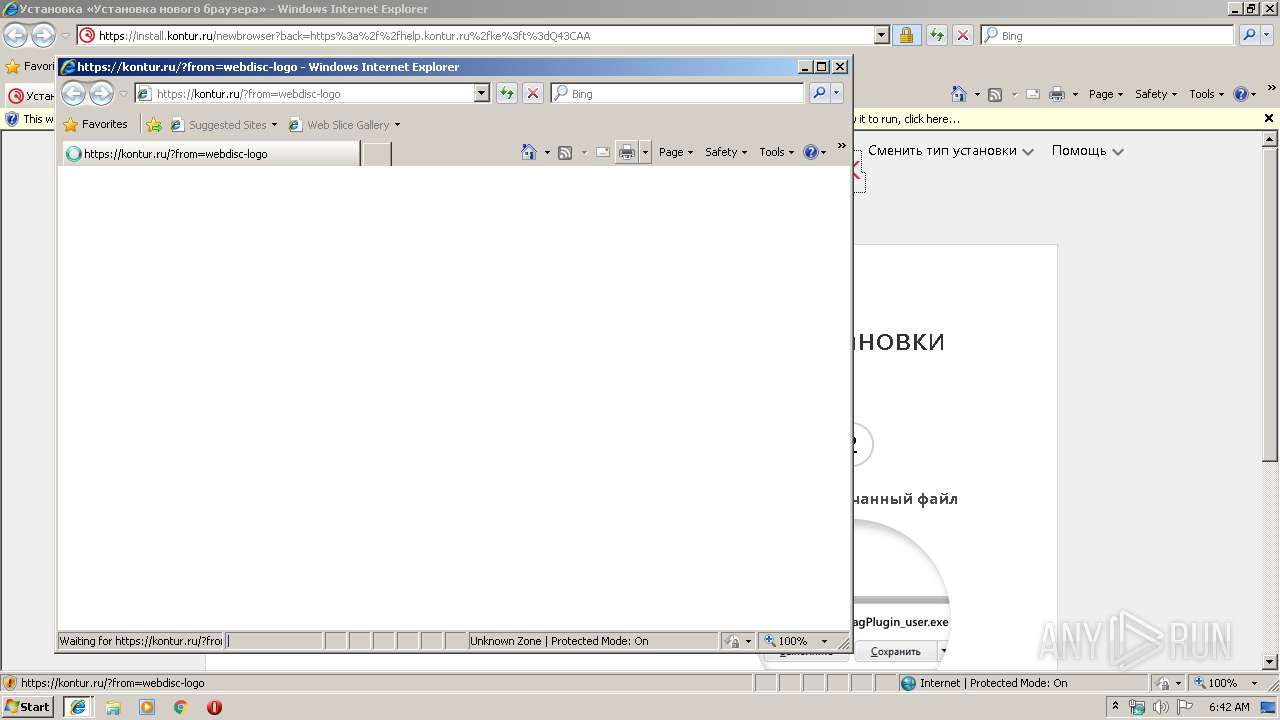Expand Сменить тип установки menu

pyautogui.click(x=949, y=151)
